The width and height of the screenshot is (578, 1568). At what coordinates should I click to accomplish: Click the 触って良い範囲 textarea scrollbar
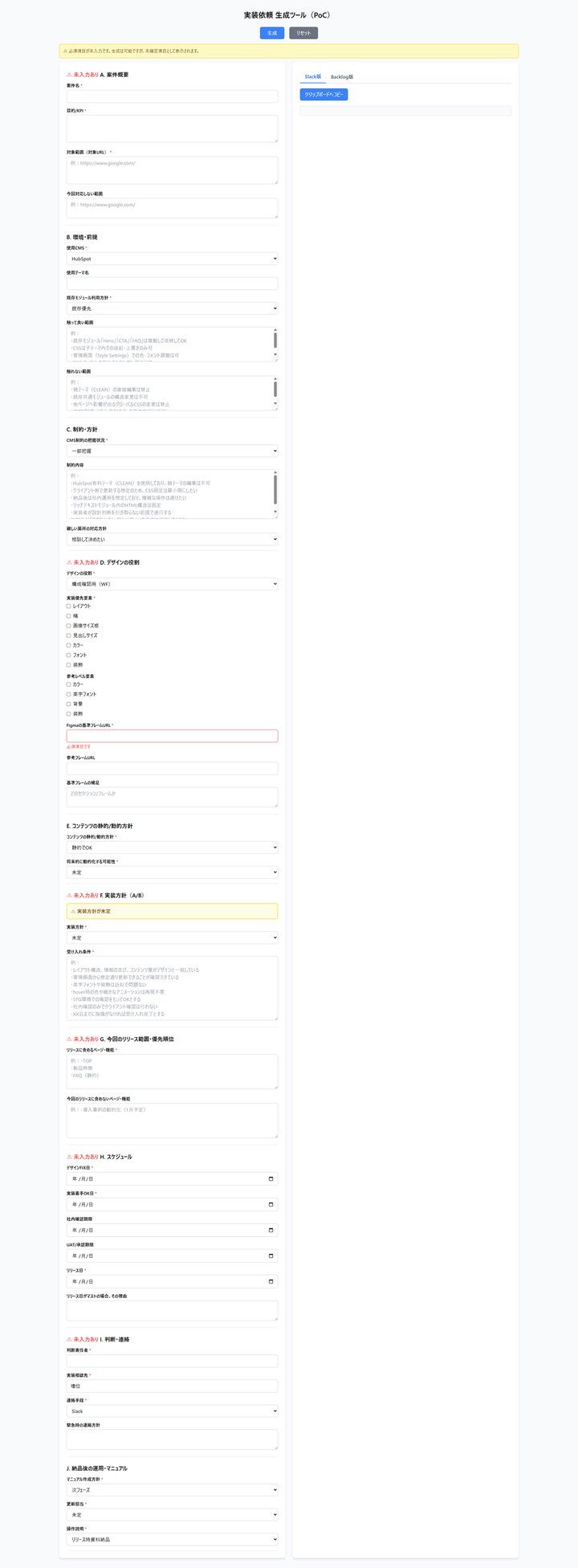[x=275, y=344]
